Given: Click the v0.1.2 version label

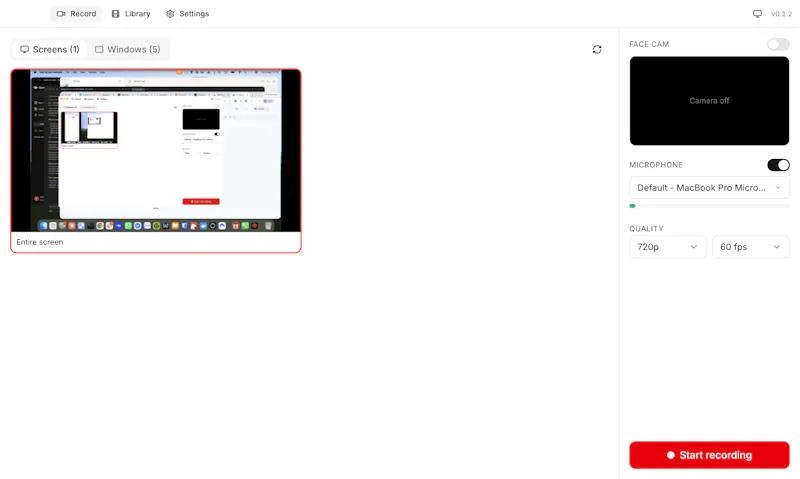Looking at the screenshot, I should click(x=781, y=14).
